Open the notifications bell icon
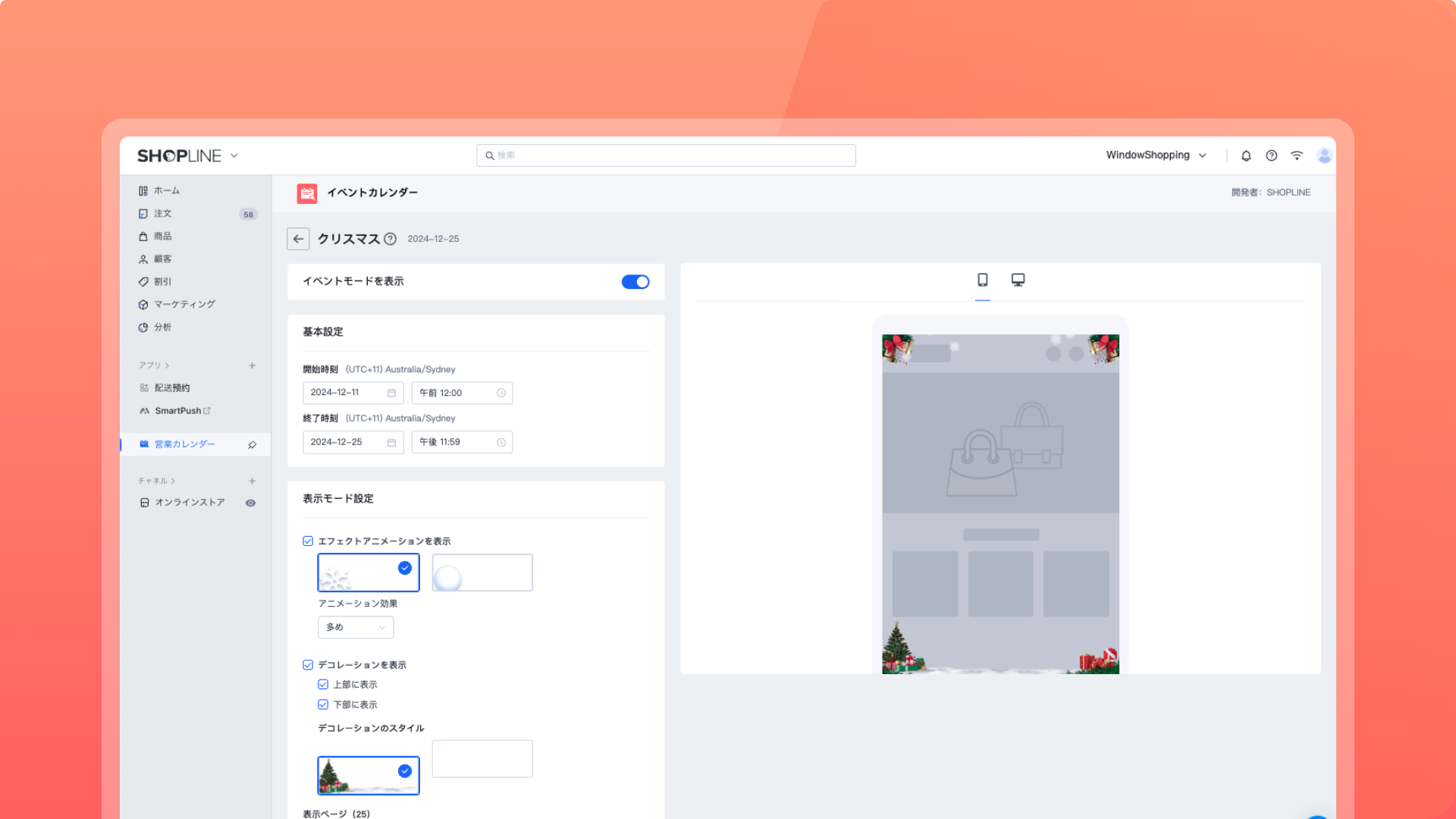 click(1246, 155)
